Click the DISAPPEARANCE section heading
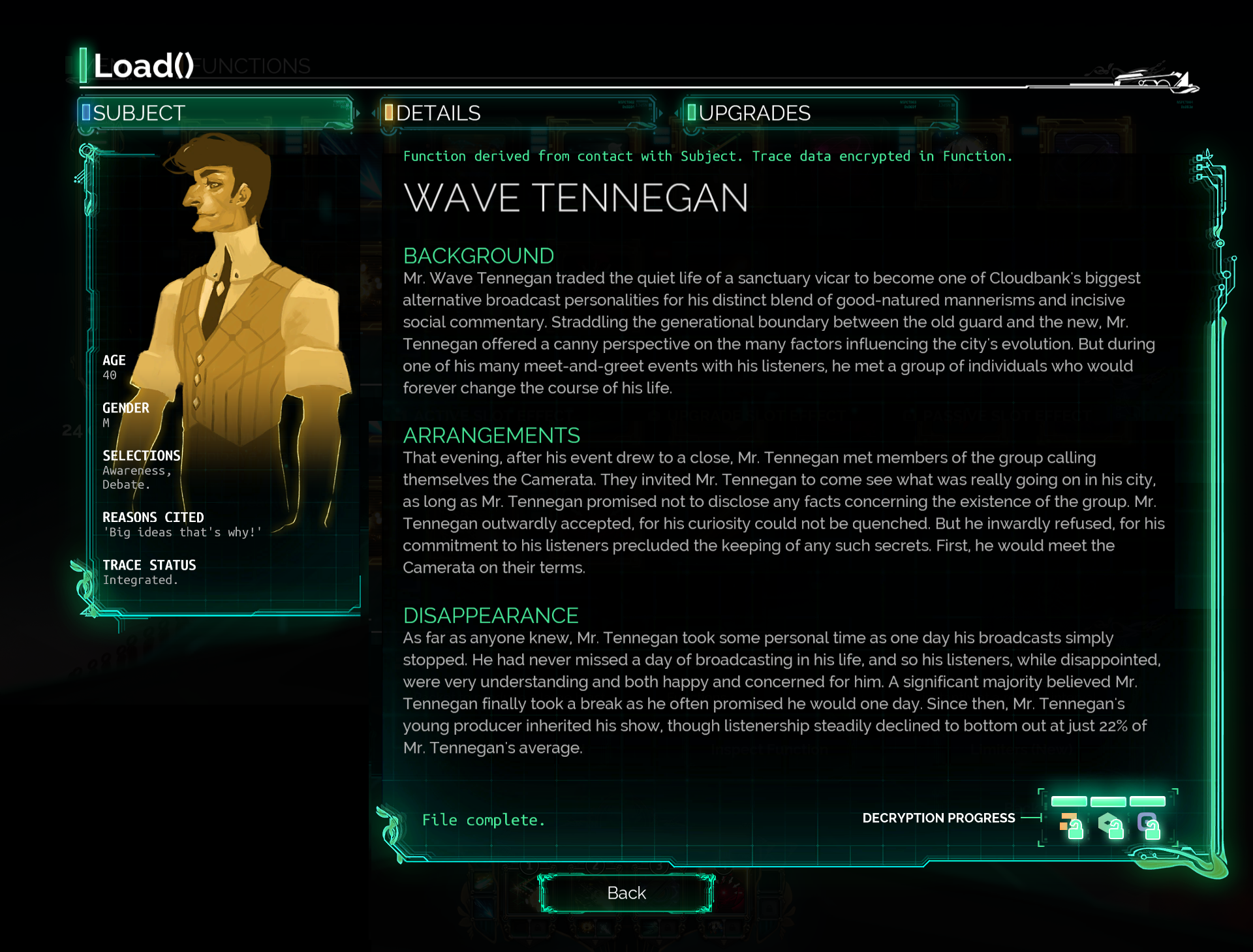 [x=491, y=615]
